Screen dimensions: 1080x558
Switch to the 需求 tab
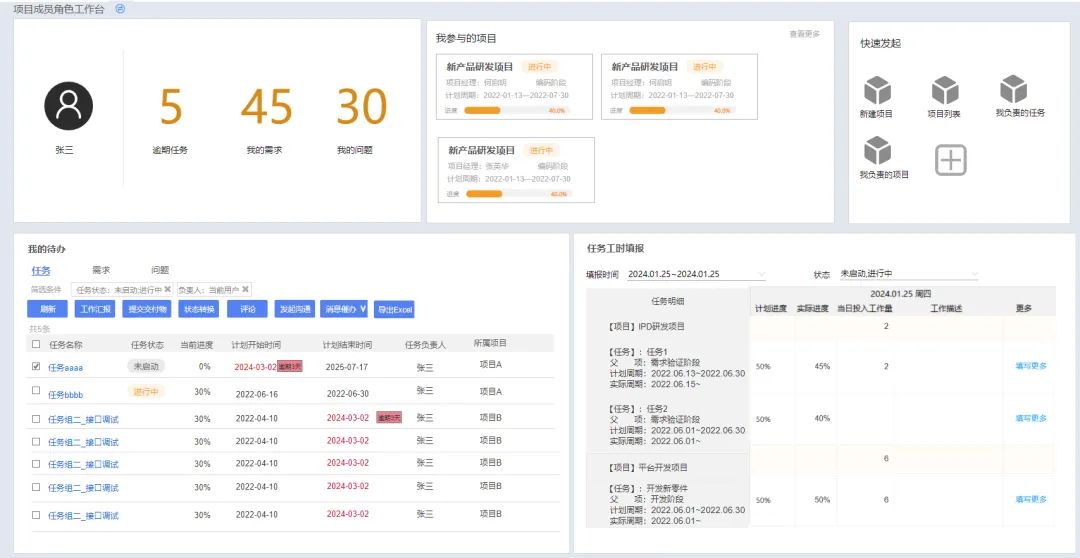[x=101, y=271]
